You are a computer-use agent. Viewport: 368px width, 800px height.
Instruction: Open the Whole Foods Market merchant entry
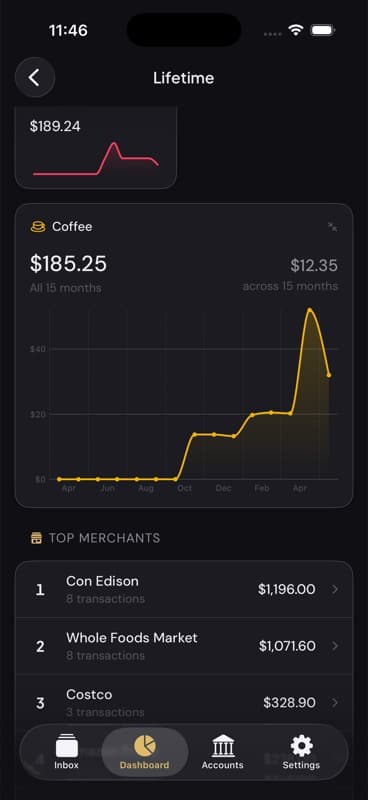(184, 646)
